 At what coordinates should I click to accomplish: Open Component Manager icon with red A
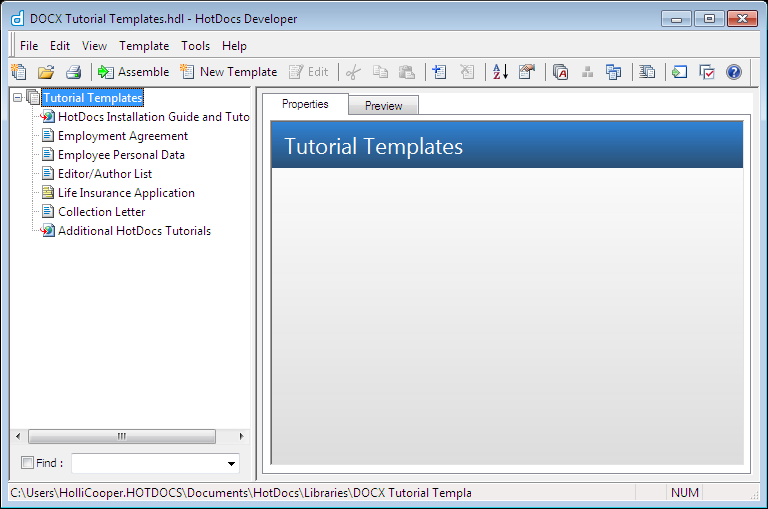pyautogui.click(x=560, y=72)
